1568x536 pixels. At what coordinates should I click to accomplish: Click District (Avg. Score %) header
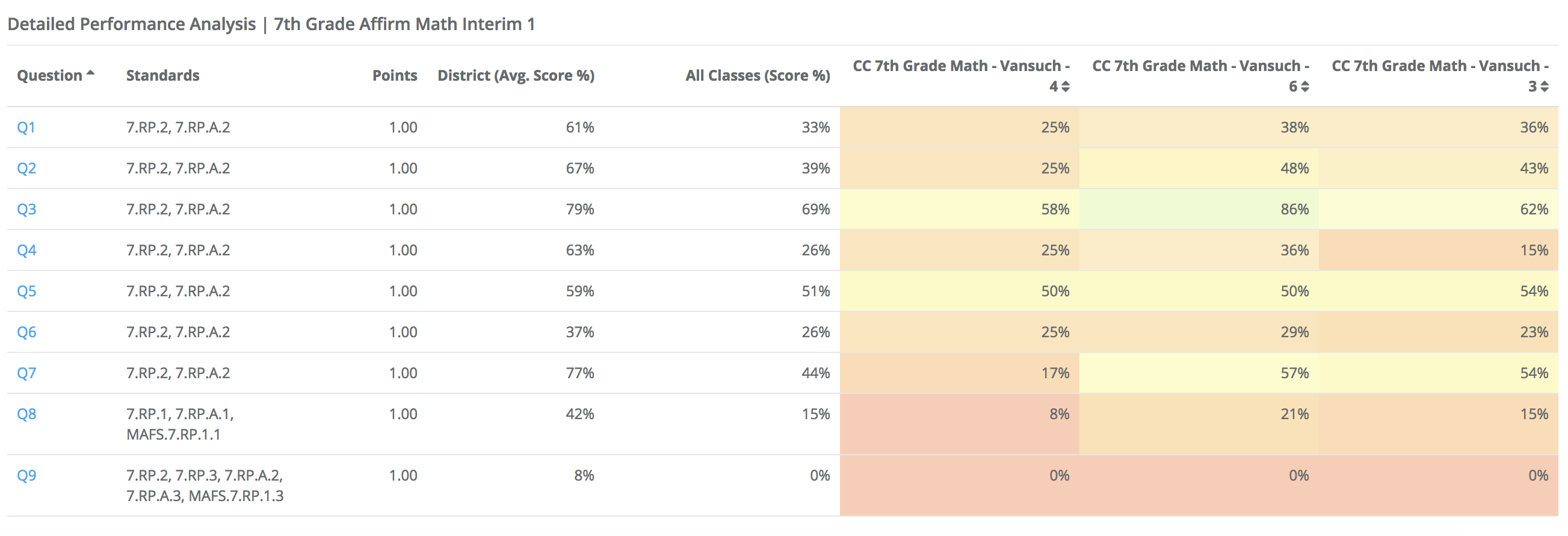pos(516,75)
